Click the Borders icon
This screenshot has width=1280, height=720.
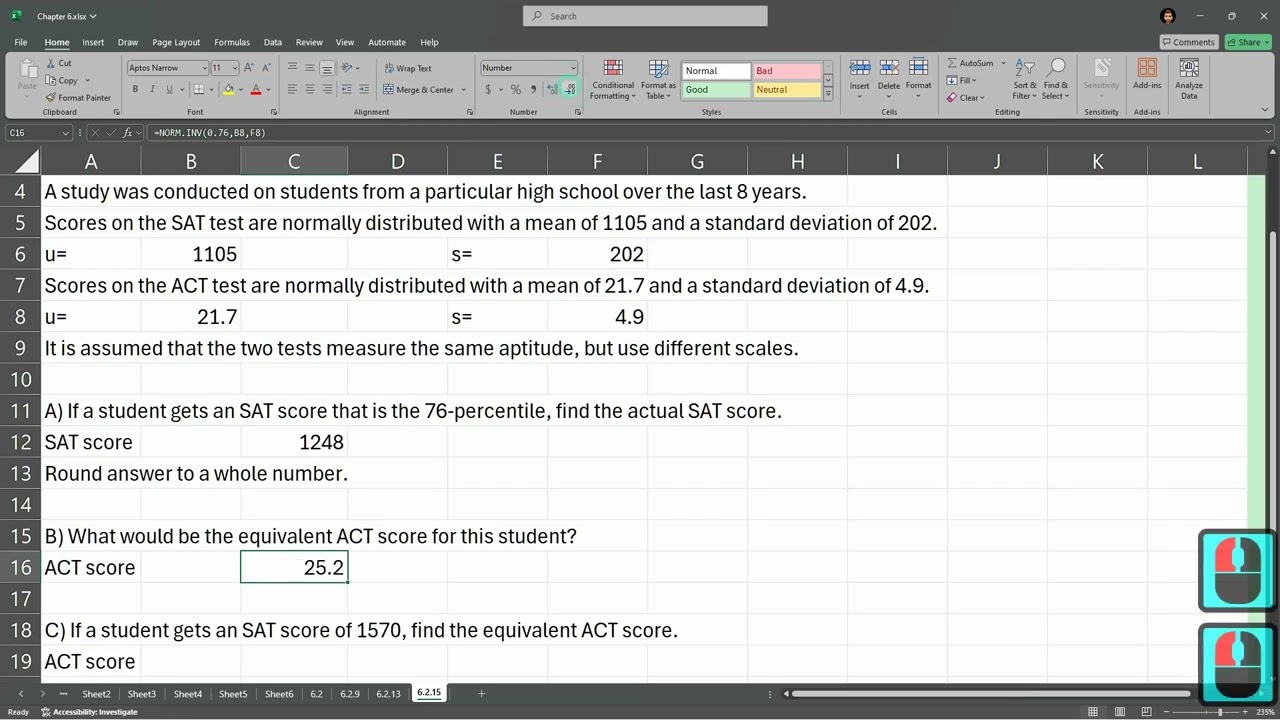(199, 90)
